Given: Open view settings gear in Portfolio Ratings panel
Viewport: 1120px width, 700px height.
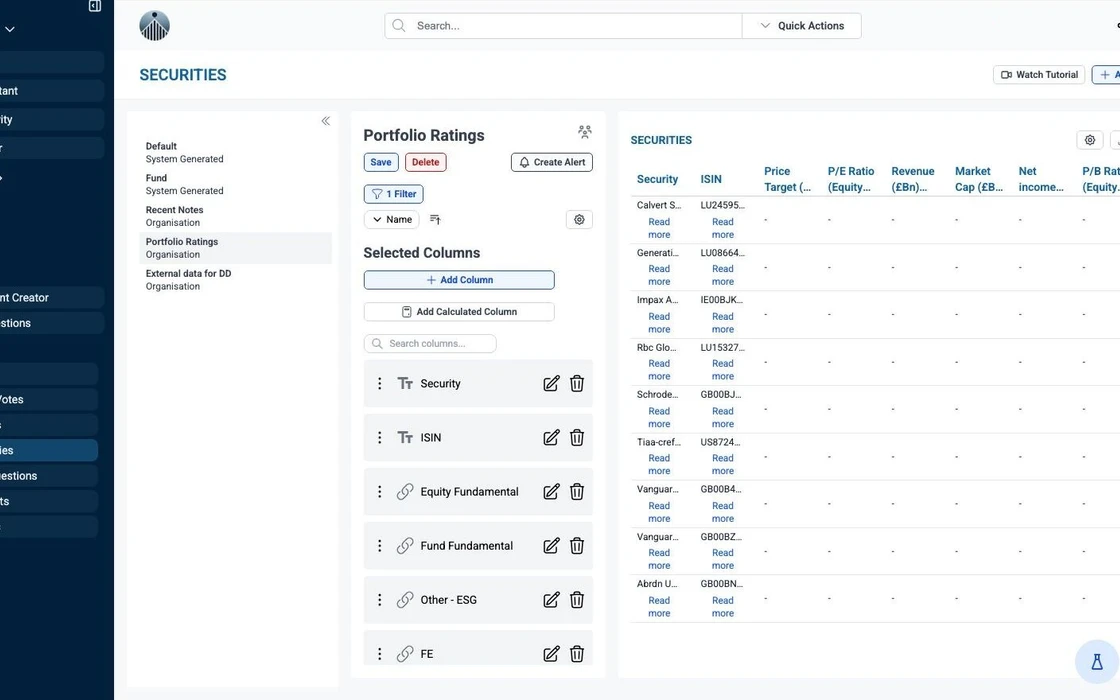Looking at the screenshot, I should [579, 219].
